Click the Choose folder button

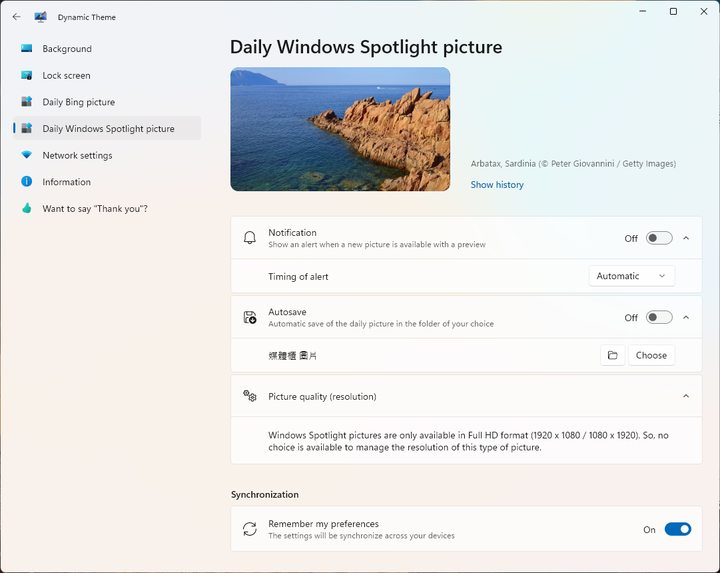pos(651,355)
